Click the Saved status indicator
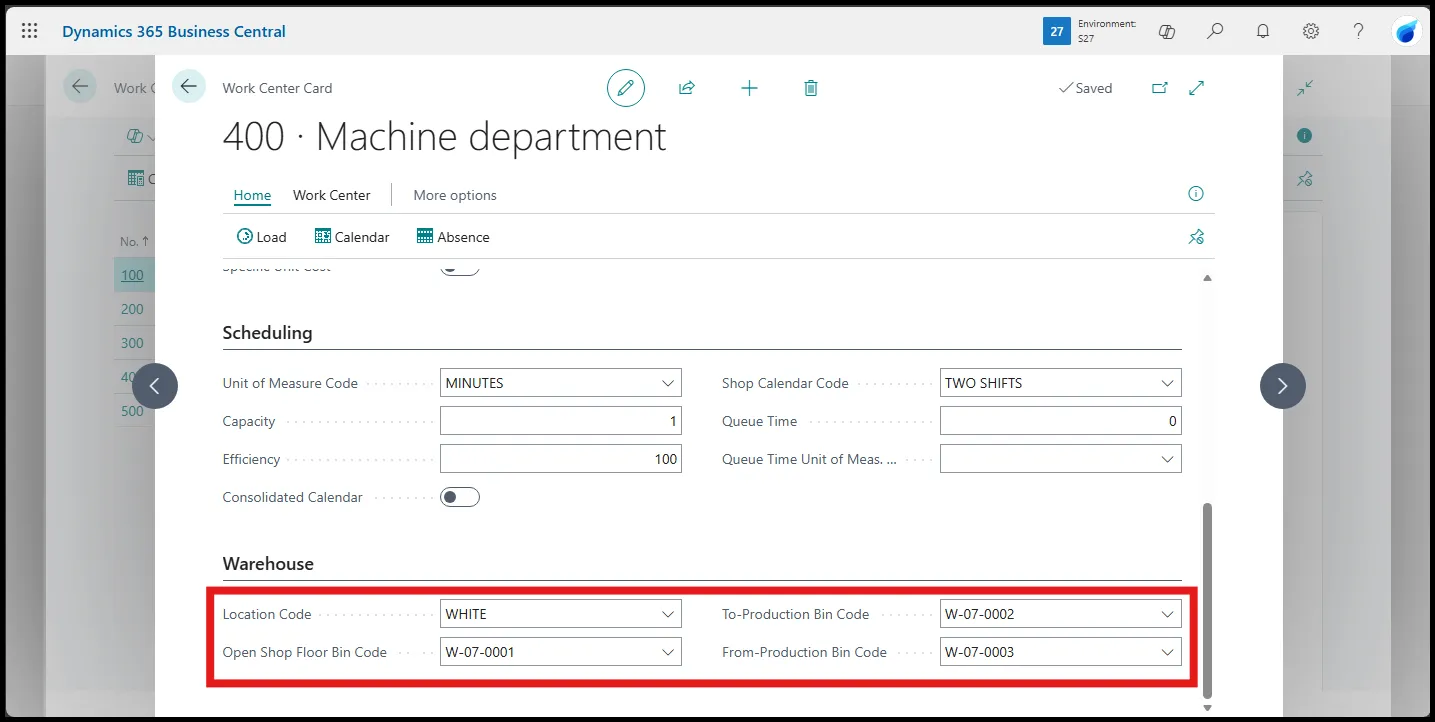1435x722 pixels. click(x=1085, y=88)
